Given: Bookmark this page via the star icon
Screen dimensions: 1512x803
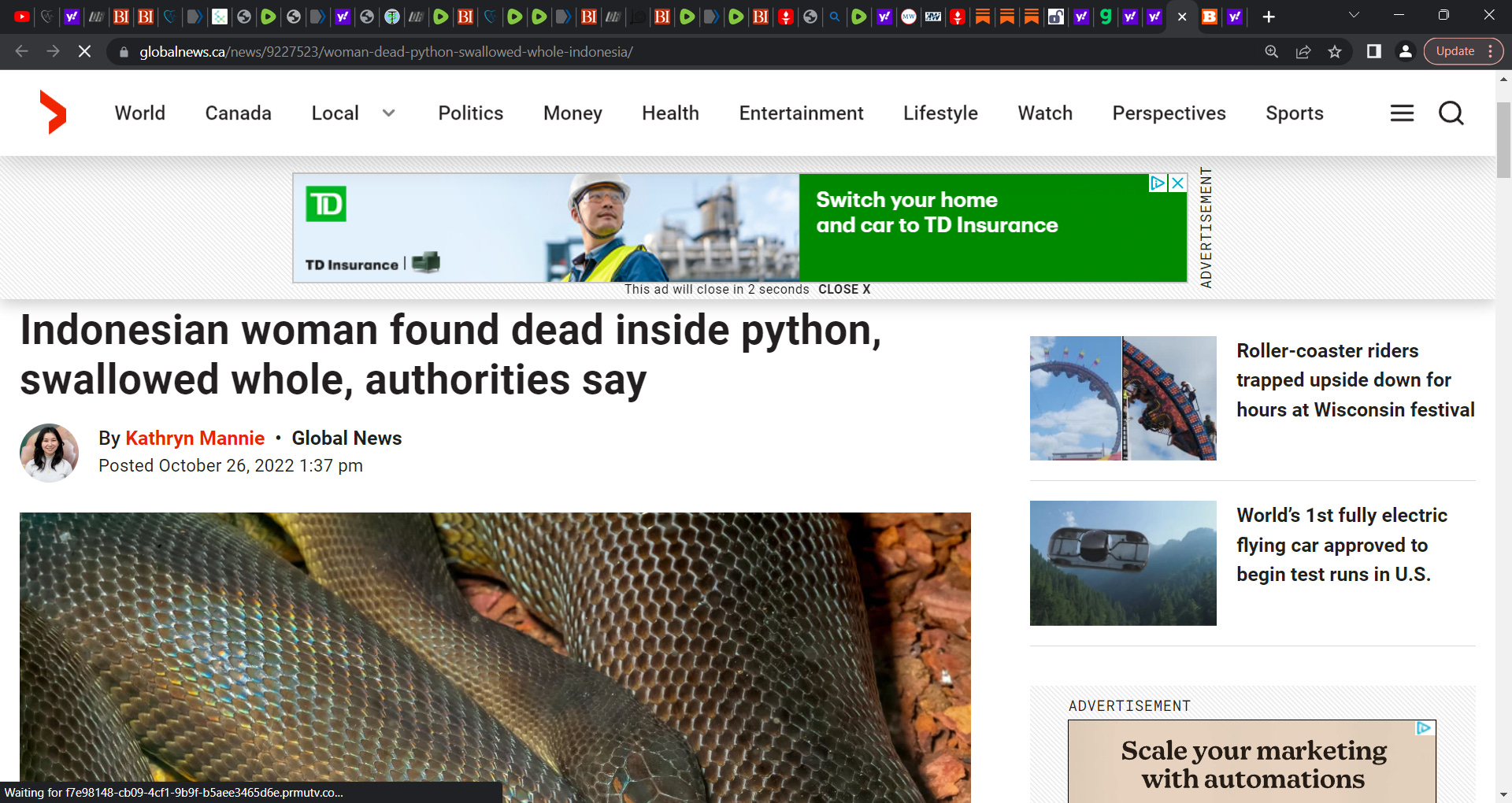Looking at the screenshot, I should click(1334, 51).
